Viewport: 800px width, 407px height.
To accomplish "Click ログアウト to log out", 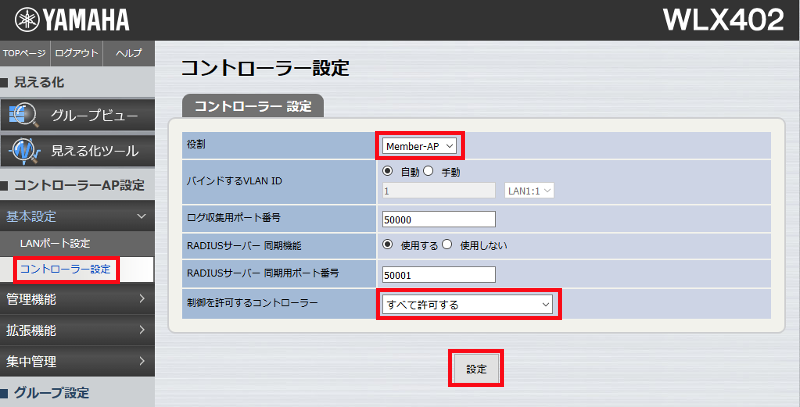I will tap(77, 53).
